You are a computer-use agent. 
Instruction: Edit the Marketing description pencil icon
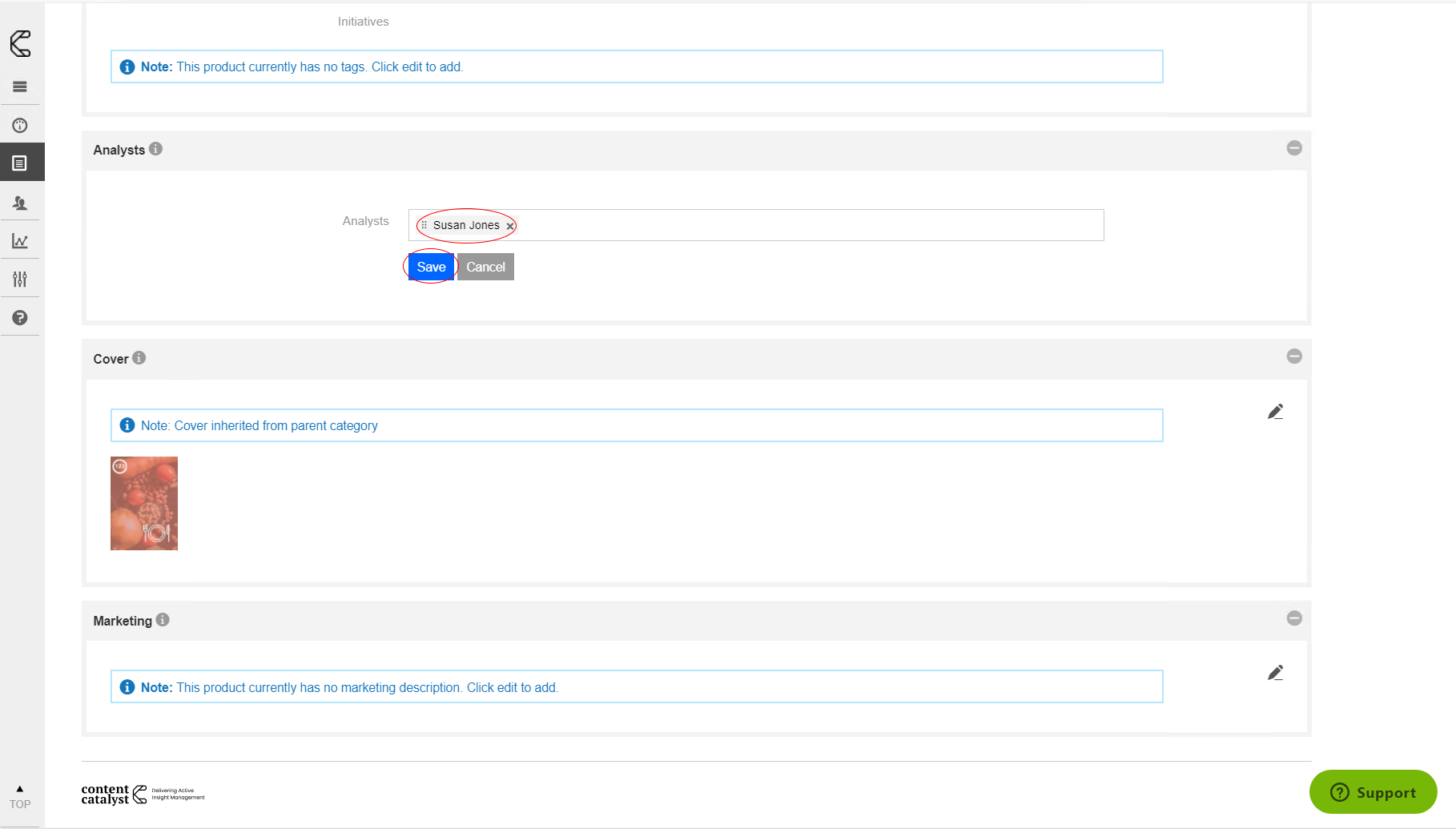pos(1275,673)
